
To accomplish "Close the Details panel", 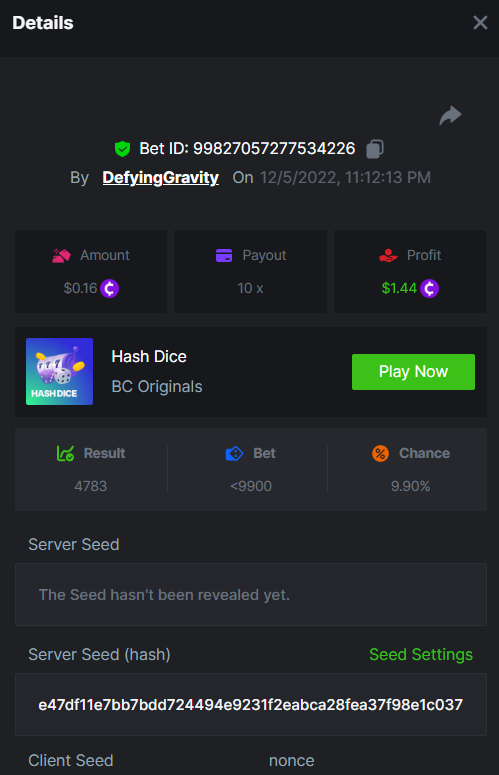I will [x=480, y=23].
